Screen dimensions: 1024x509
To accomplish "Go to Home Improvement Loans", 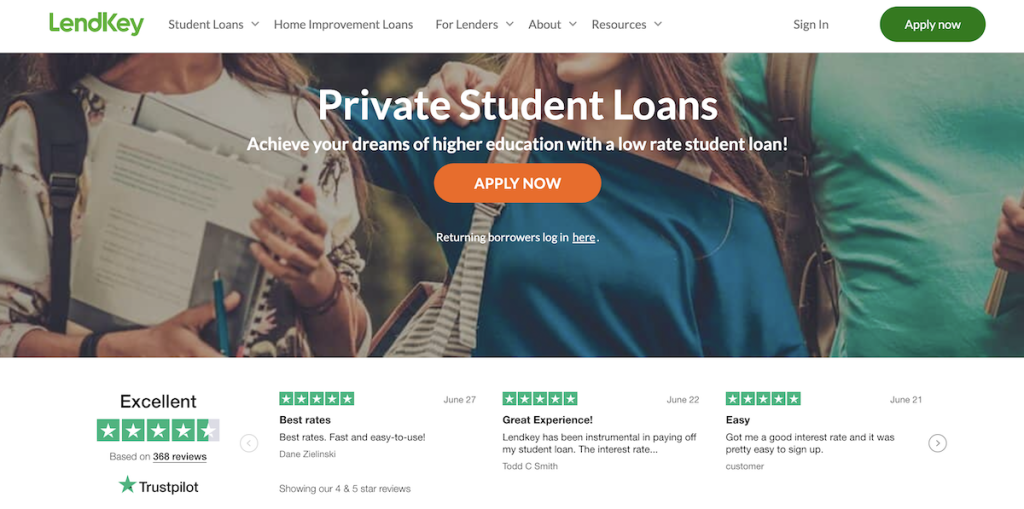I will [343, 24].
